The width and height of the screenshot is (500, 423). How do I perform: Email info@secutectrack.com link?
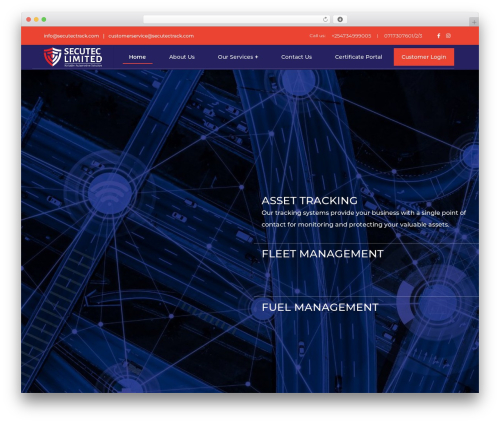71,36
